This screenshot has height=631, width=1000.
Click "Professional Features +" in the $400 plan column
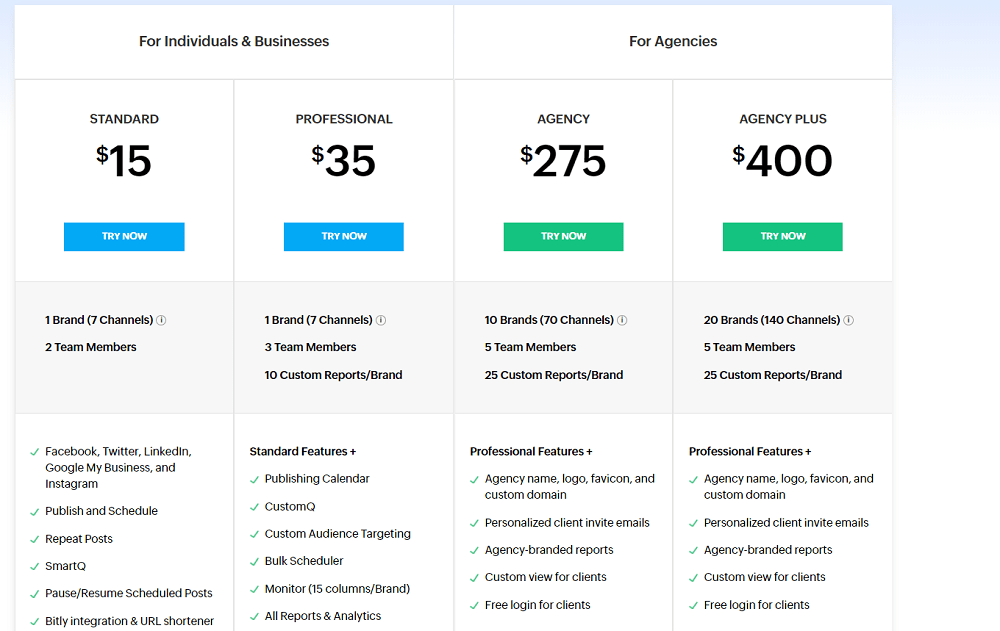[750, 452]
